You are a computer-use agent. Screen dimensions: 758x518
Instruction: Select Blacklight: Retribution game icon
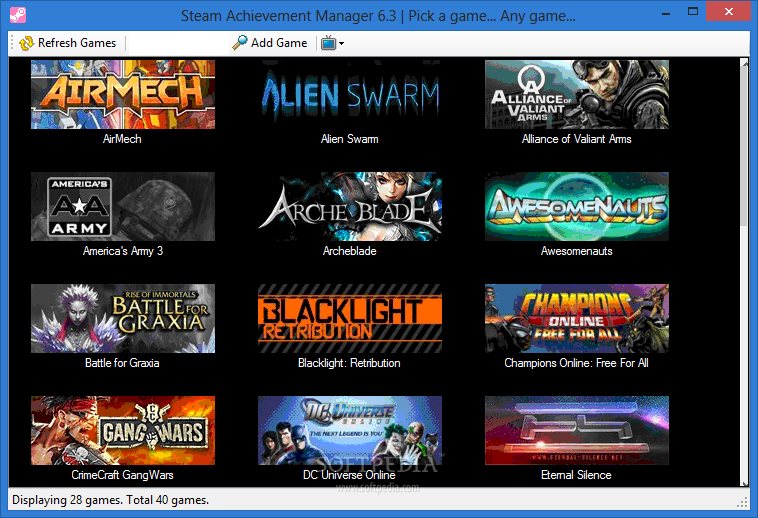349,318
